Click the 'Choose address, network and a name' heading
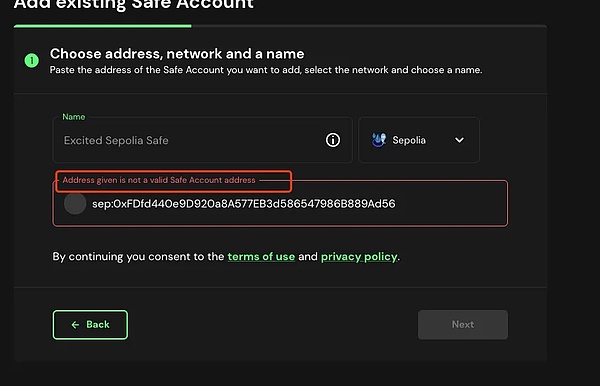The width and height of the screenshot is (600, 386). tap(177, 54)
